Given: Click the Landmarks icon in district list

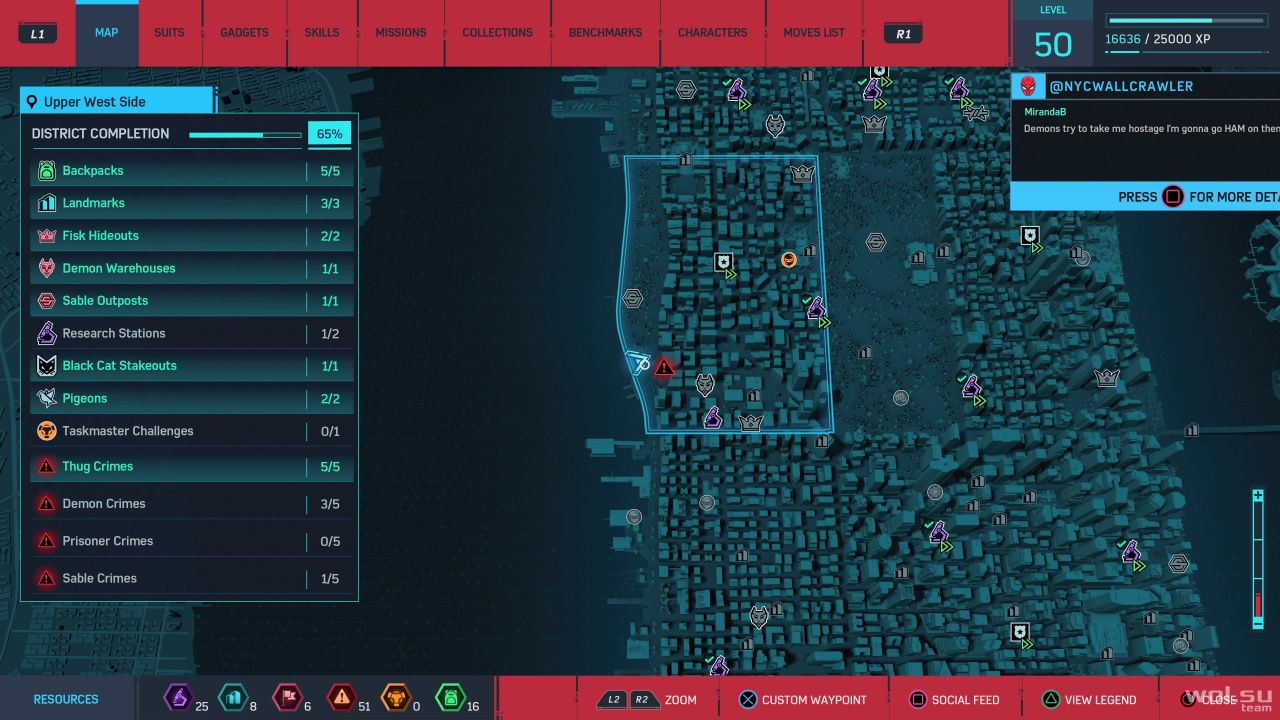Looking at the screenshot, I should pos(46,203).
